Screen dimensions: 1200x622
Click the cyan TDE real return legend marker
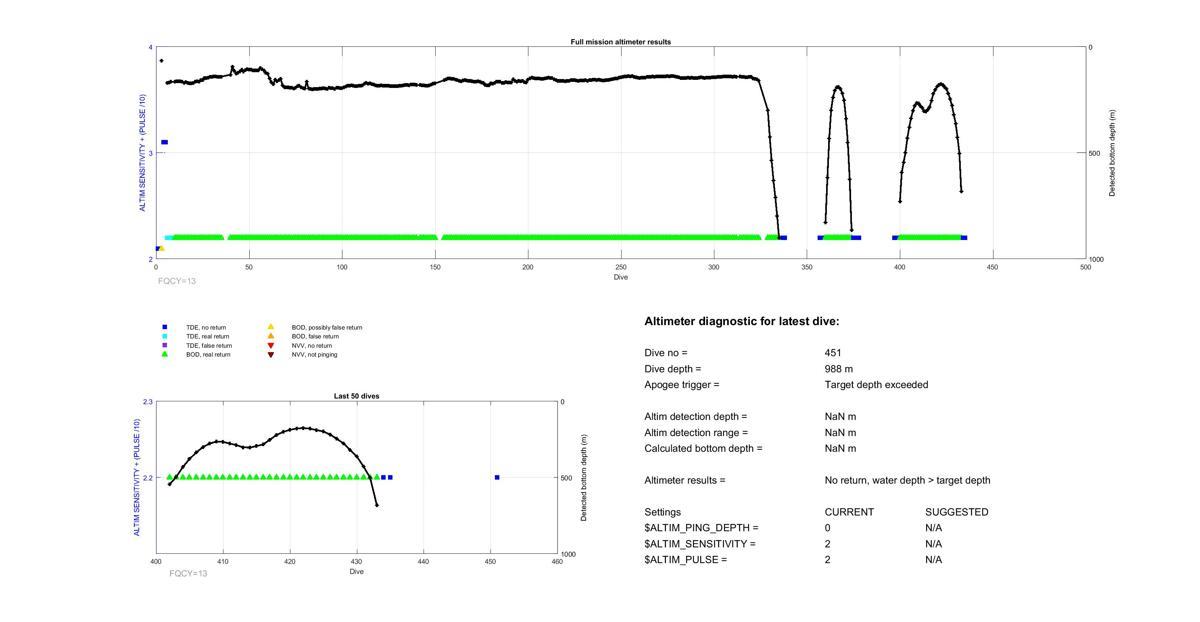pos(165,336)
